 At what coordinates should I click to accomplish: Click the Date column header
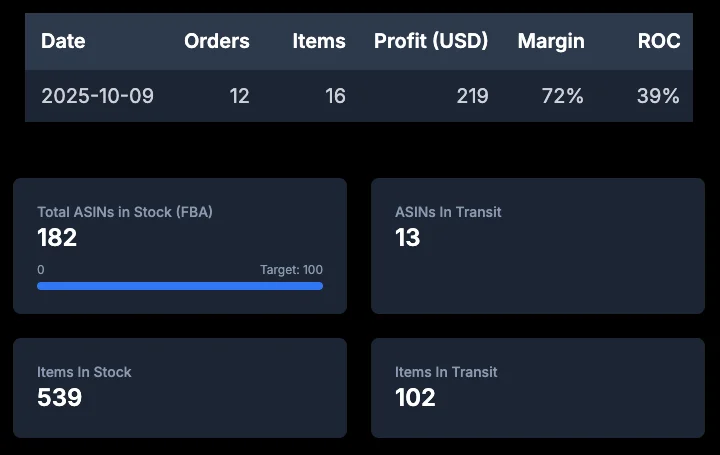(63, 41)
